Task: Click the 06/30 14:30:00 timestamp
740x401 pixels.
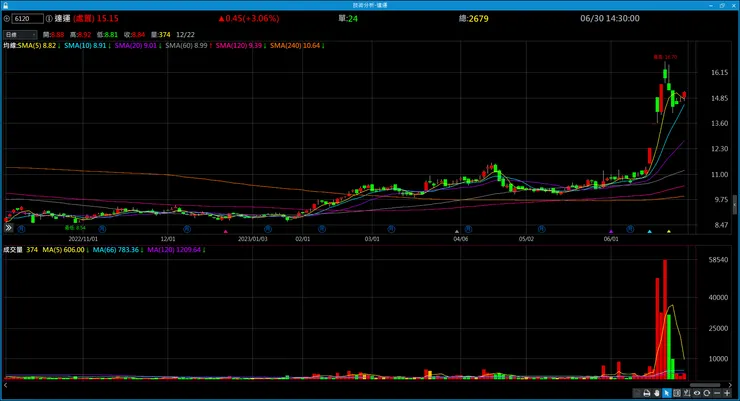Action: coord(610,18)
